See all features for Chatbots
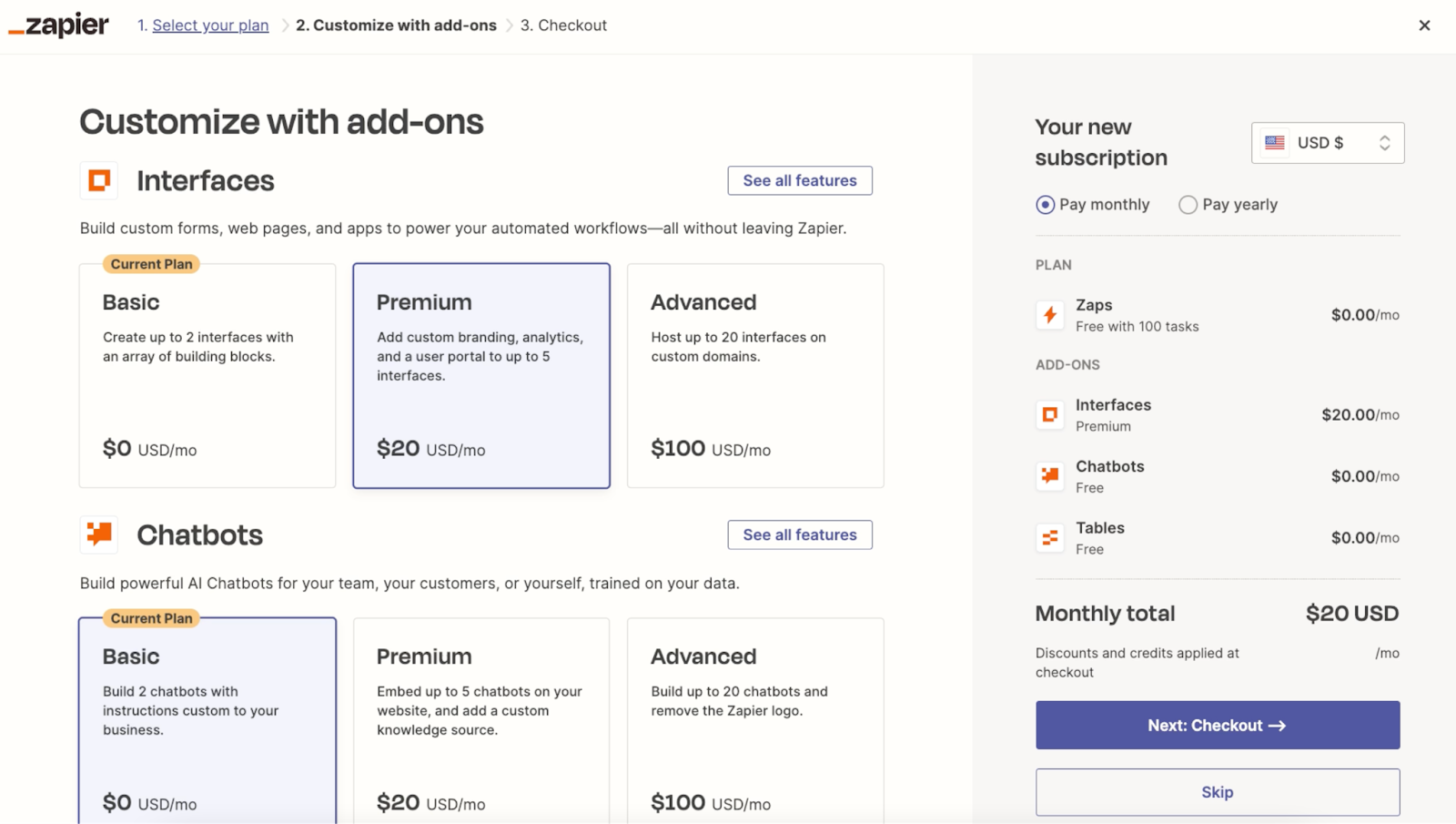Screen dimensions: 1456x824 click(800, 534)
